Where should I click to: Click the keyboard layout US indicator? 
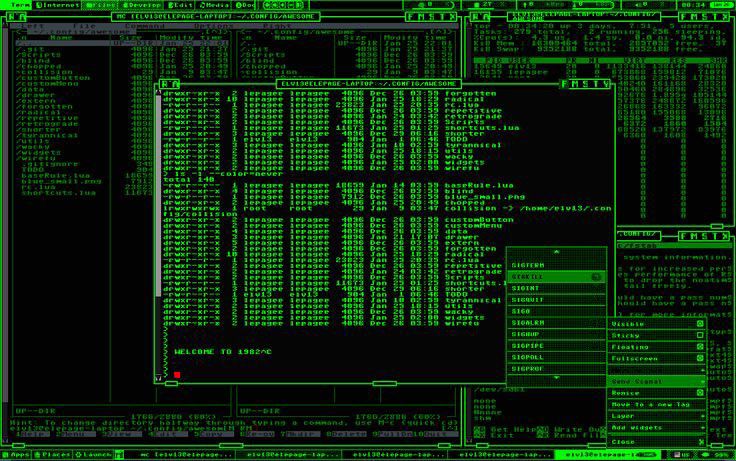click(x=682, y=455)
